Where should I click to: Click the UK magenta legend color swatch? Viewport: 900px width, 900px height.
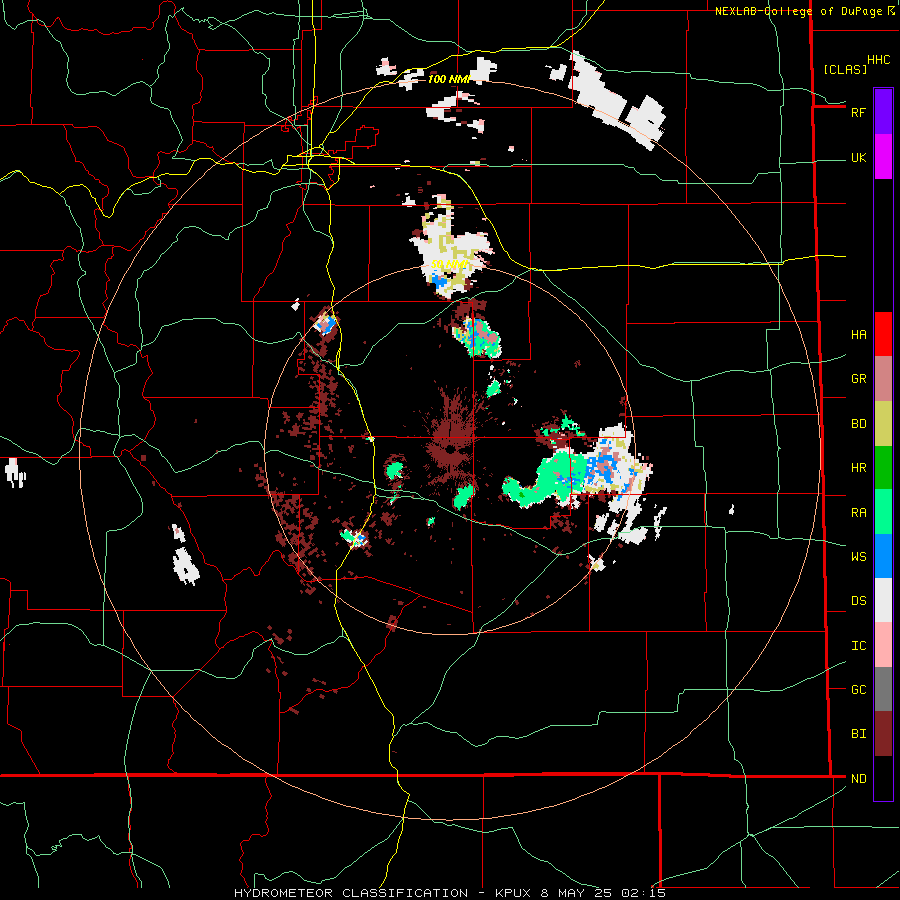[x=883, y=157]
